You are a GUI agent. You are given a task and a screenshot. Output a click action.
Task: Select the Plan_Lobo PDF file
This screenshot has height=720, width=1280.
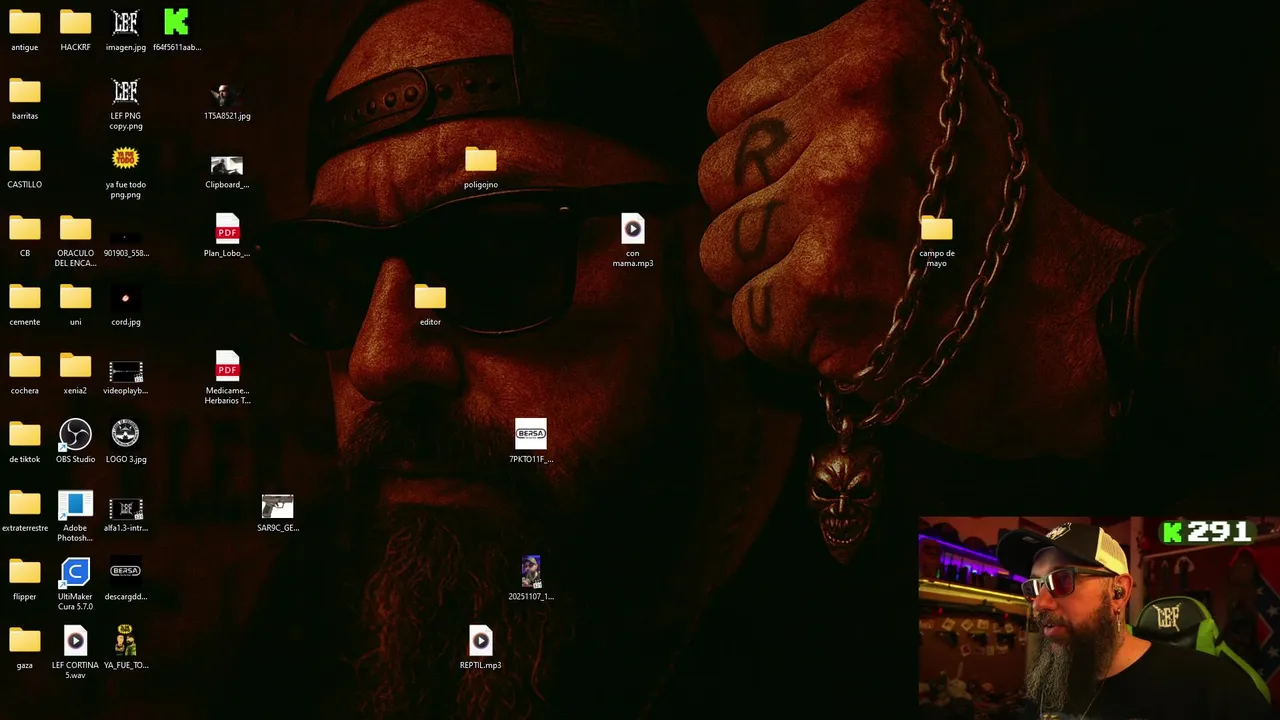pyautogui.click(x=227, y=229)
